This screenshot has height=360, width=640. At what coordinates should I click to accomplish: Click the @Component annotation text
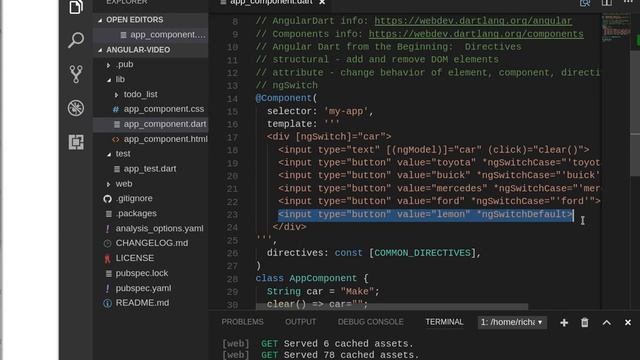pos(284,98)
